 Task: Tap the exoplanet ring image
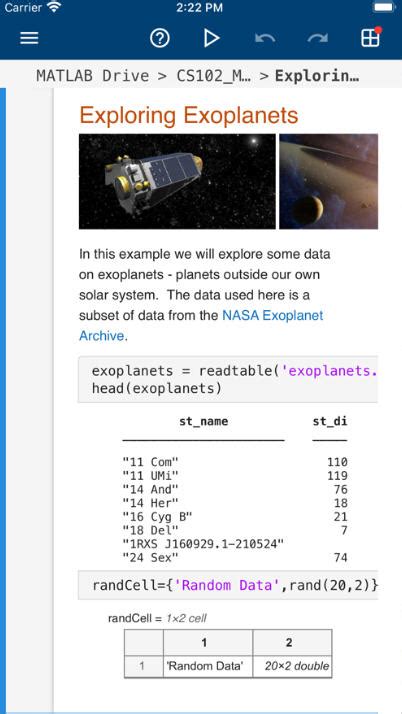[328, 181]
